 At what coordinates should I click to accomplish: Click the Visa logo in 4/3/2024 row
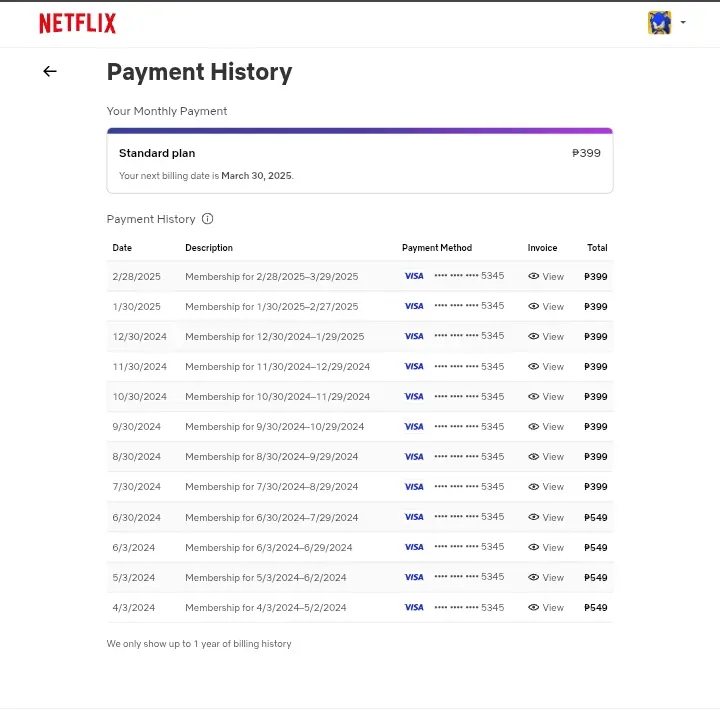[x=414, y=607]
